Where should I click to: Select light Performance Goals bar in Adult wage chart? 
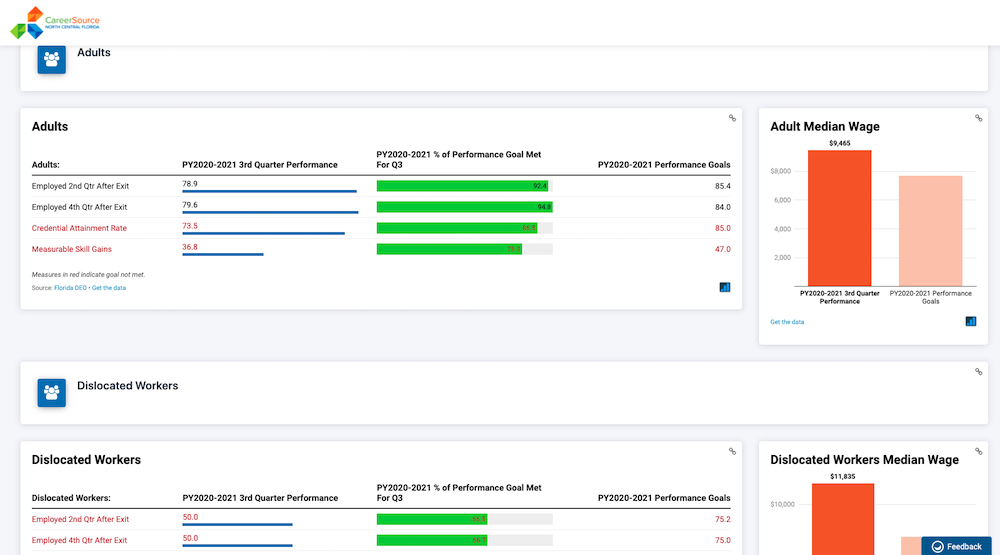[930, 231]
